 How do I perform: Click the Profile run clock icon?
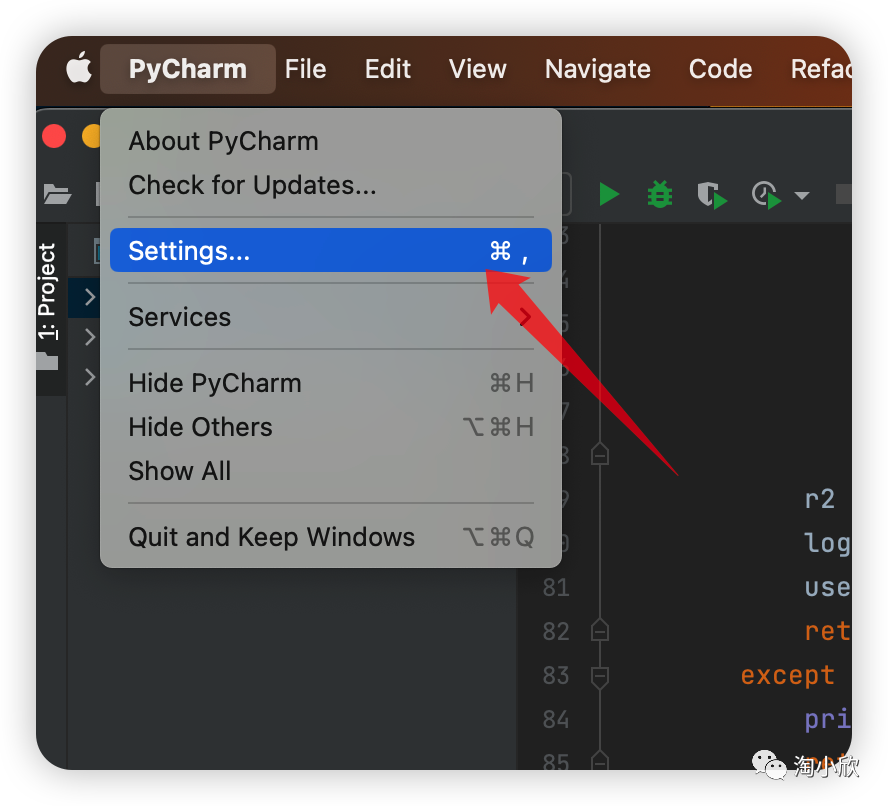point(765,195)
